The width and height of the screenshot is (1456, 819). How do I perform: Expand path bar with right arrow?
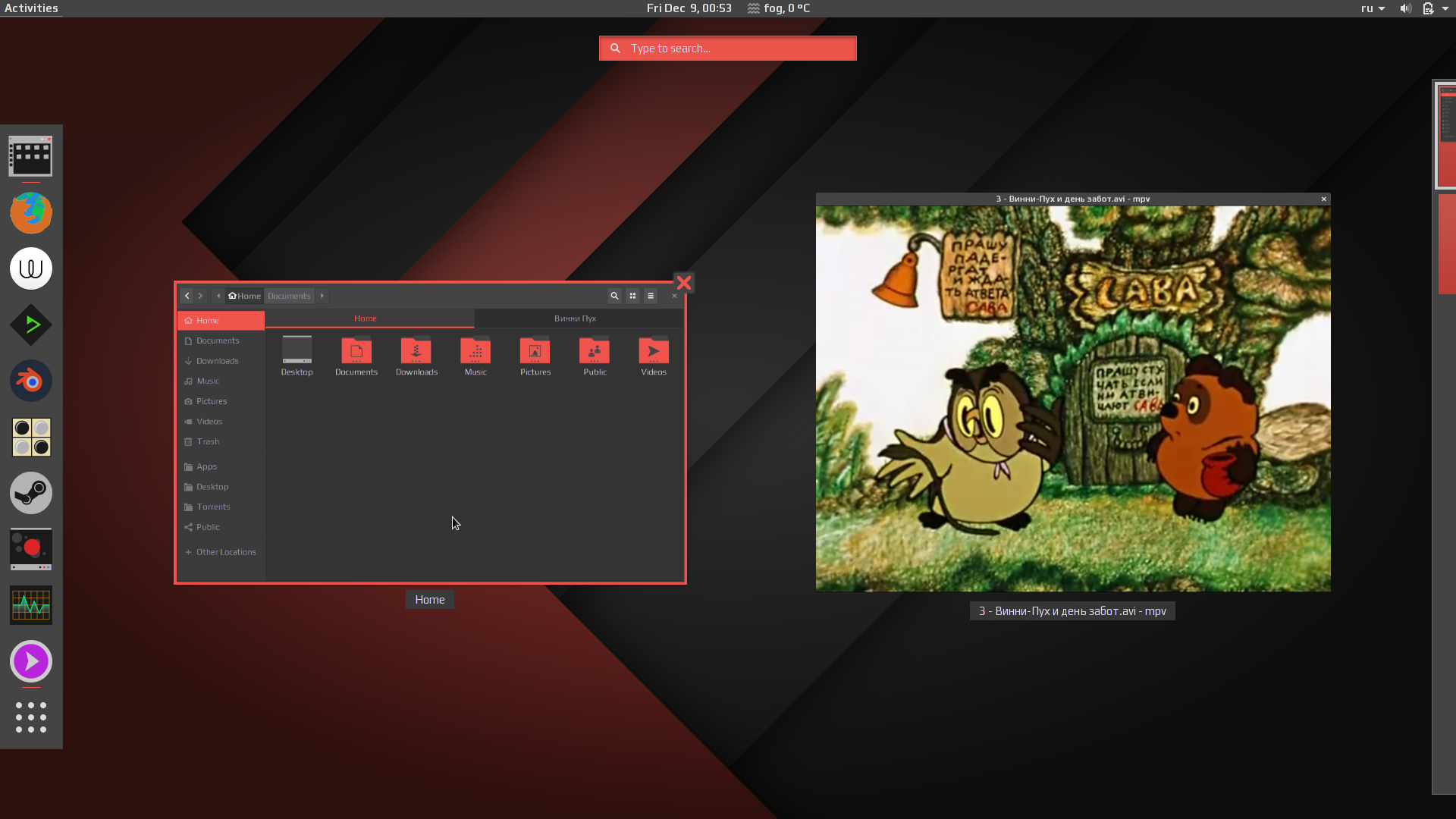(x=322, y=296)
